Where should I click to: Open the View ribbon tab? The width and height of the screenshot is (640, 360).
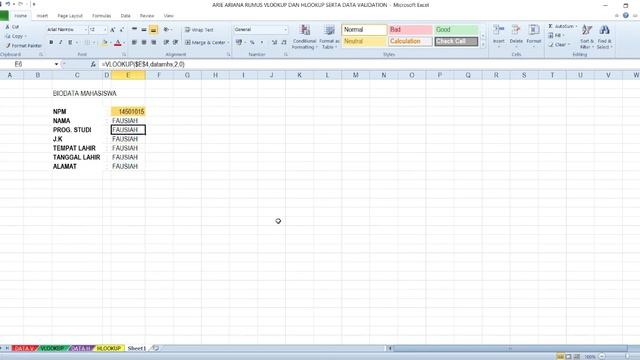click(x=168, y=16)
